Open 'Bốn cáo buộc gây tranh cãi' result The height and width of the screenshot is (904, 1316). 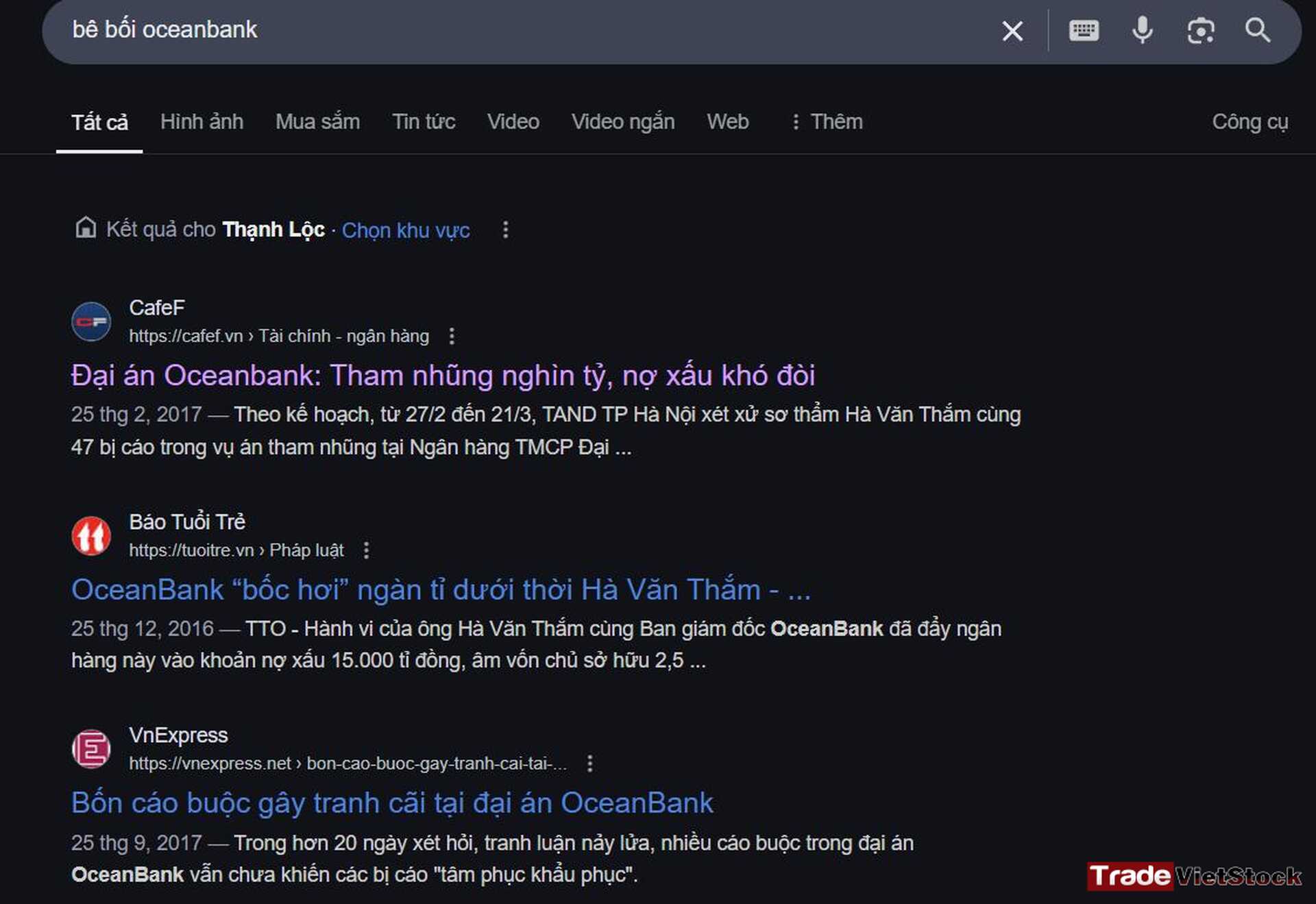coord(393,803)
